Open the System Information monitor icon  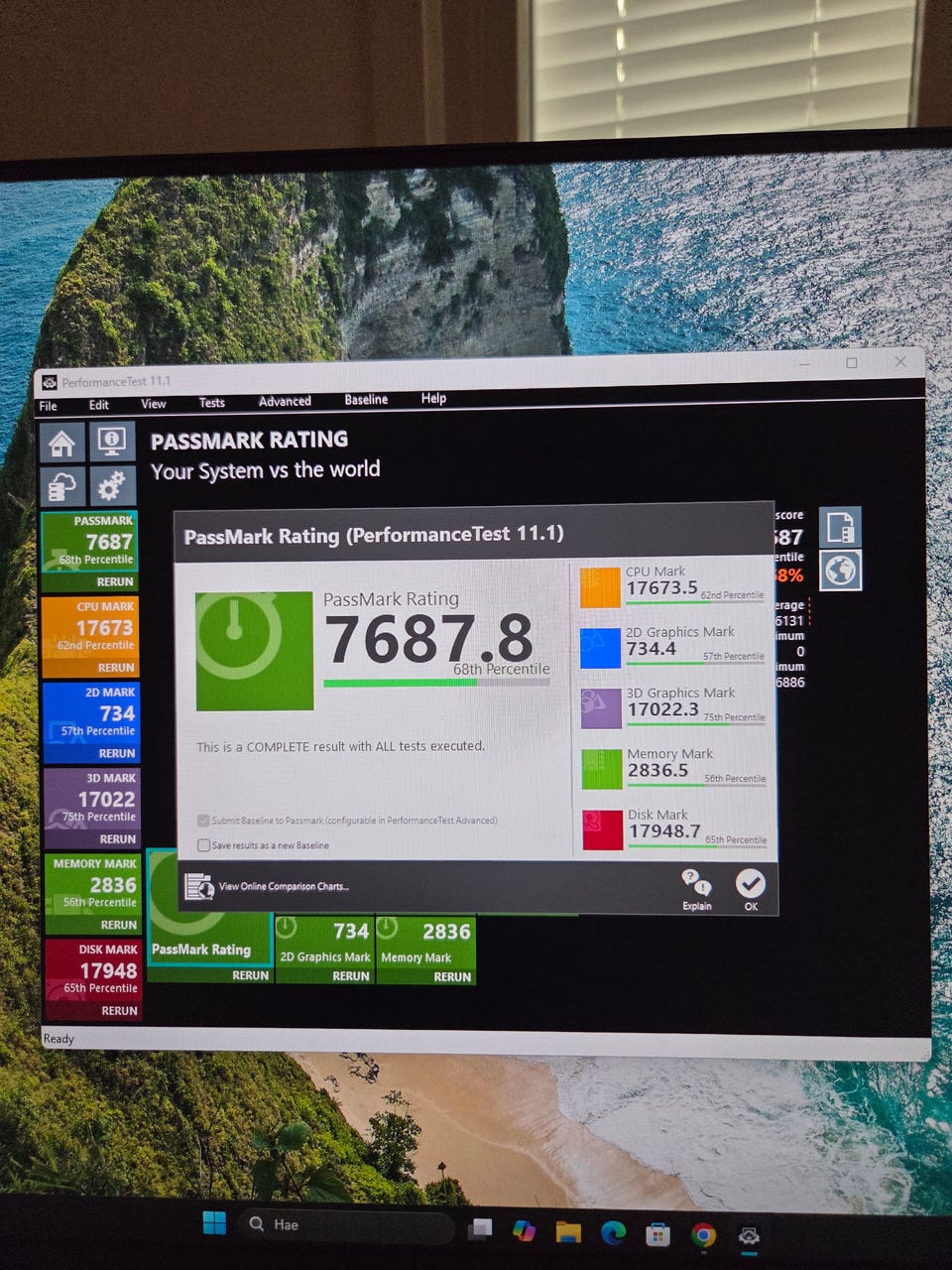coord(112,442)
